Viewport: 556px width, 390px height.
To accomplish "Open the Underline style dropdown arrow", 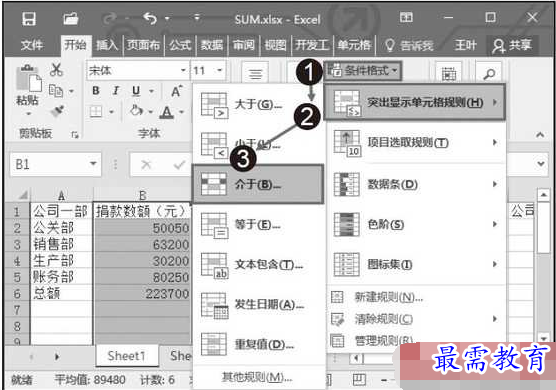I will [x=151, y=91].
